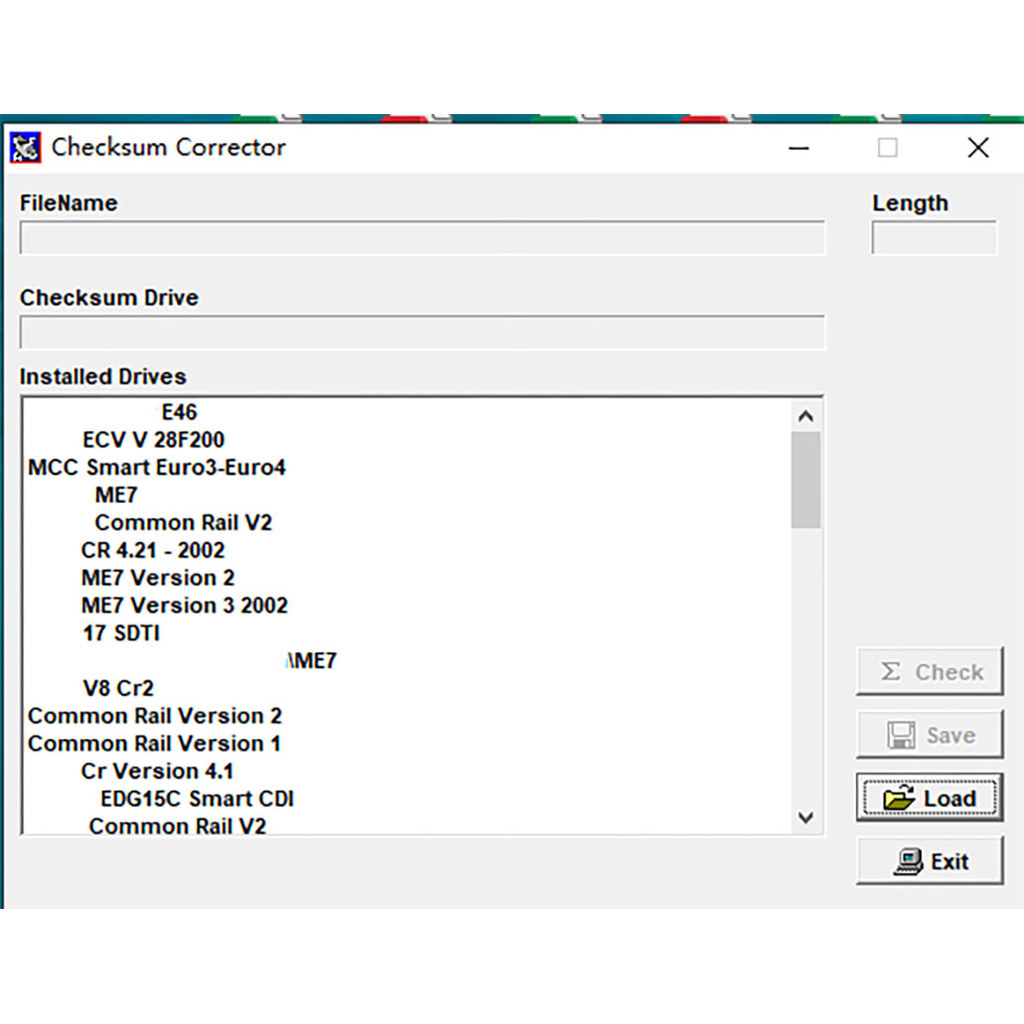Click the disabled Check button
The height and width of the screenshot is (1024, 1024).
pos(930,671)
